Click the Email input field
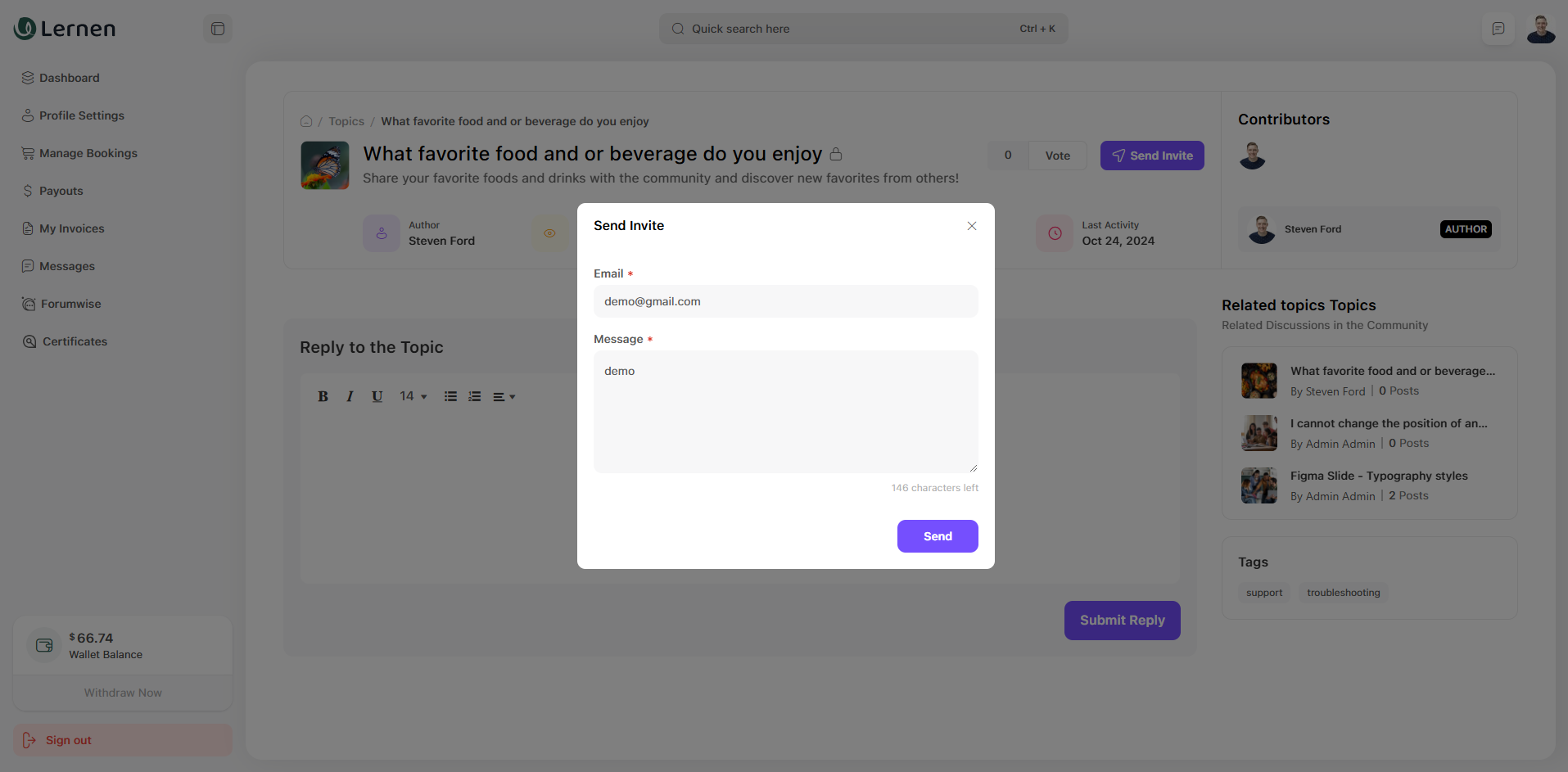 coord(784,301)
